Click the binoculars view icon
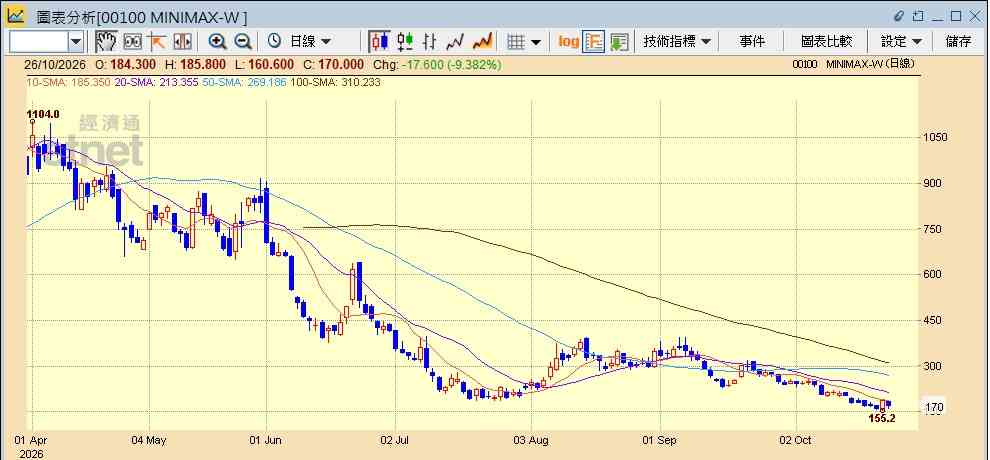The width and height of the screenshot is (990, 460). (x=132, y=42)
